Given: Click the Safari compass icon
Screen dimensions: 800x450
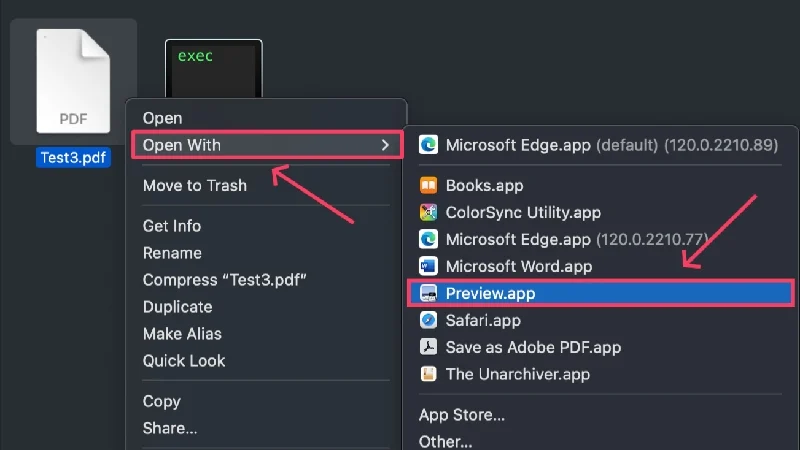Looking at the screenshot, I should coord(428,320).
